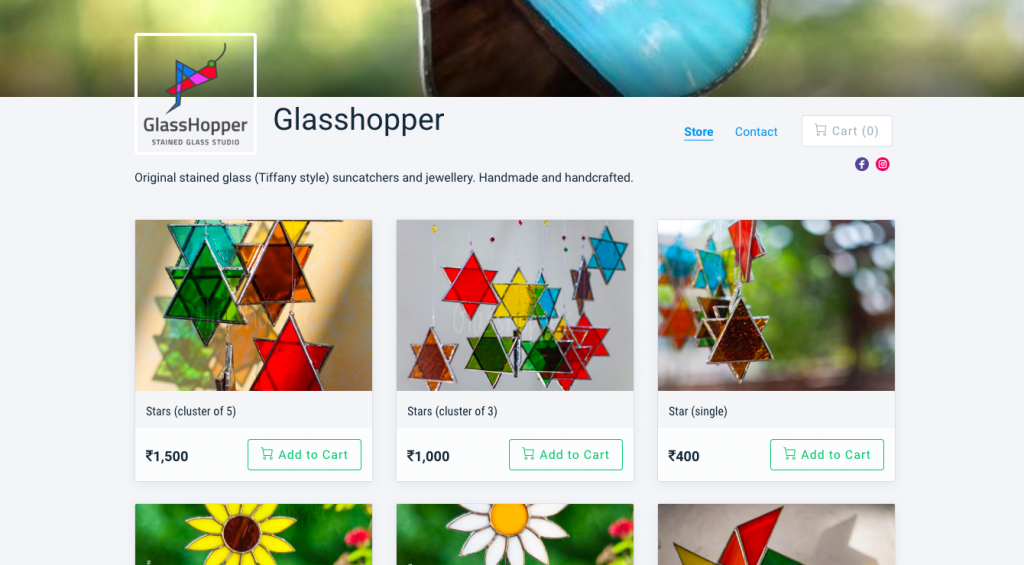Image resolution: width=1024 pixels, height=565 pixels.
Task: Open the Instagram social icon
Action: point(882,164)
